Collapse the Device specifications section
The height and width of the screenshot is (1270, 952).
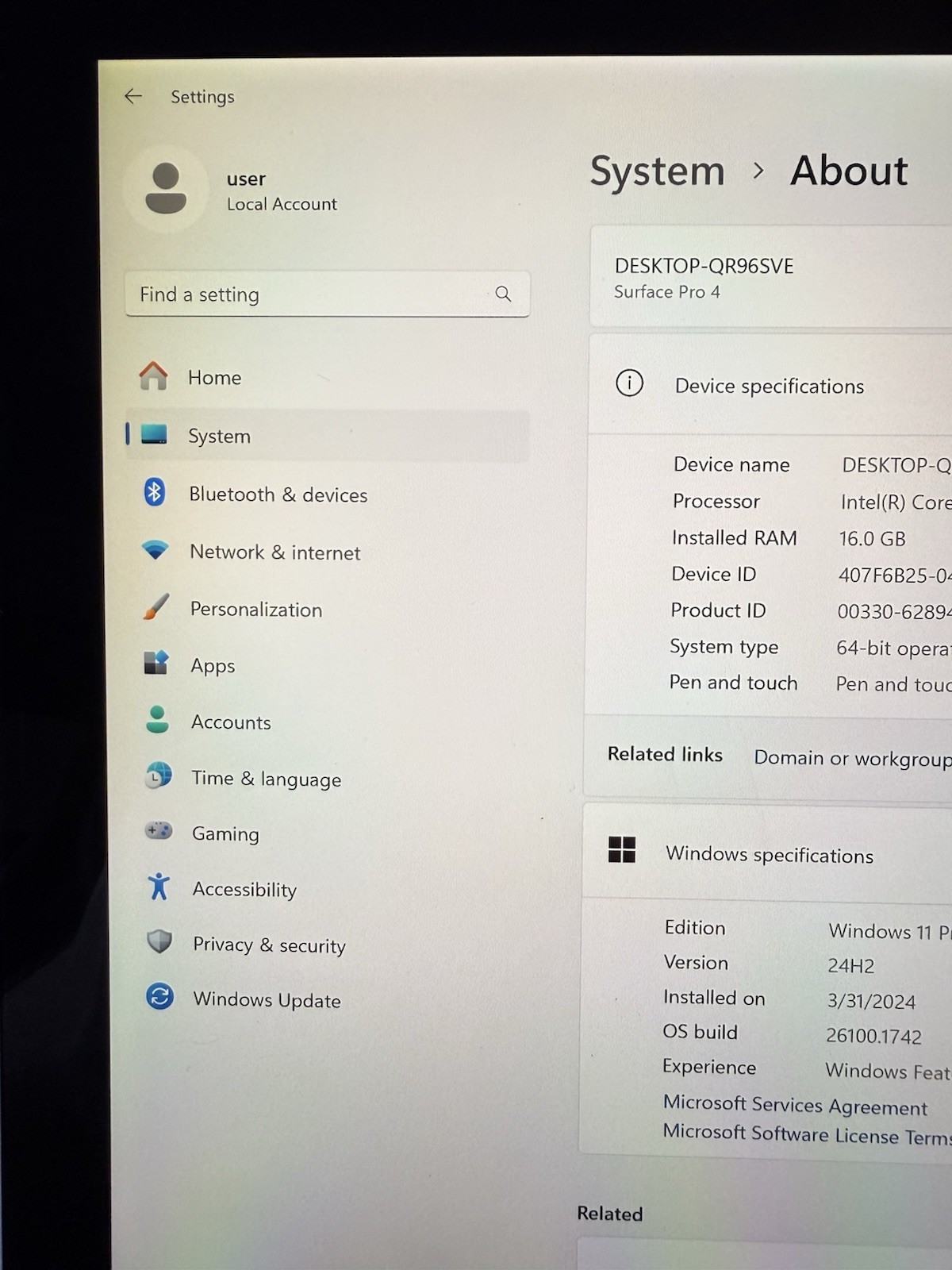(770, 384)
